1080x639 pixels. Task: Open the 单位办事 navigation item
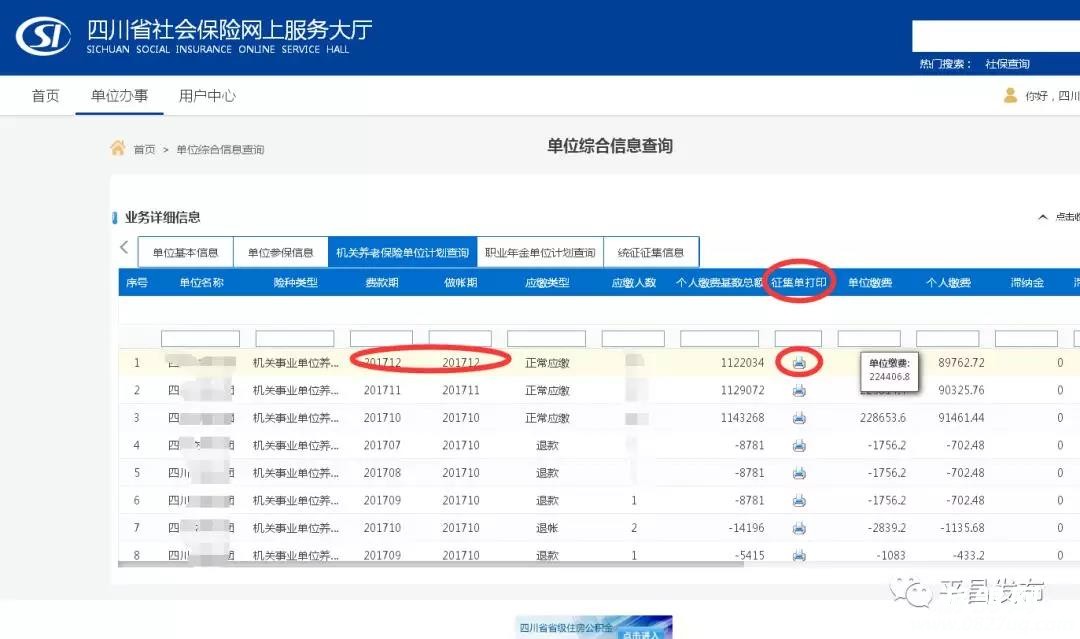coord(119,96)
